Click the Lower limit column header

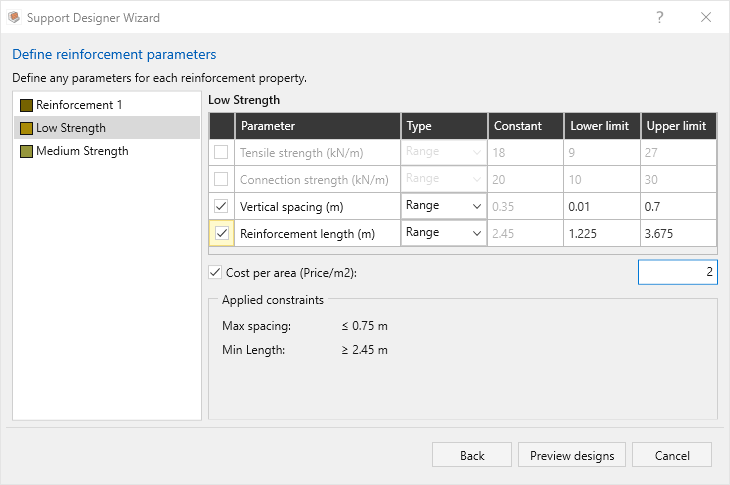tap(602, 126)
